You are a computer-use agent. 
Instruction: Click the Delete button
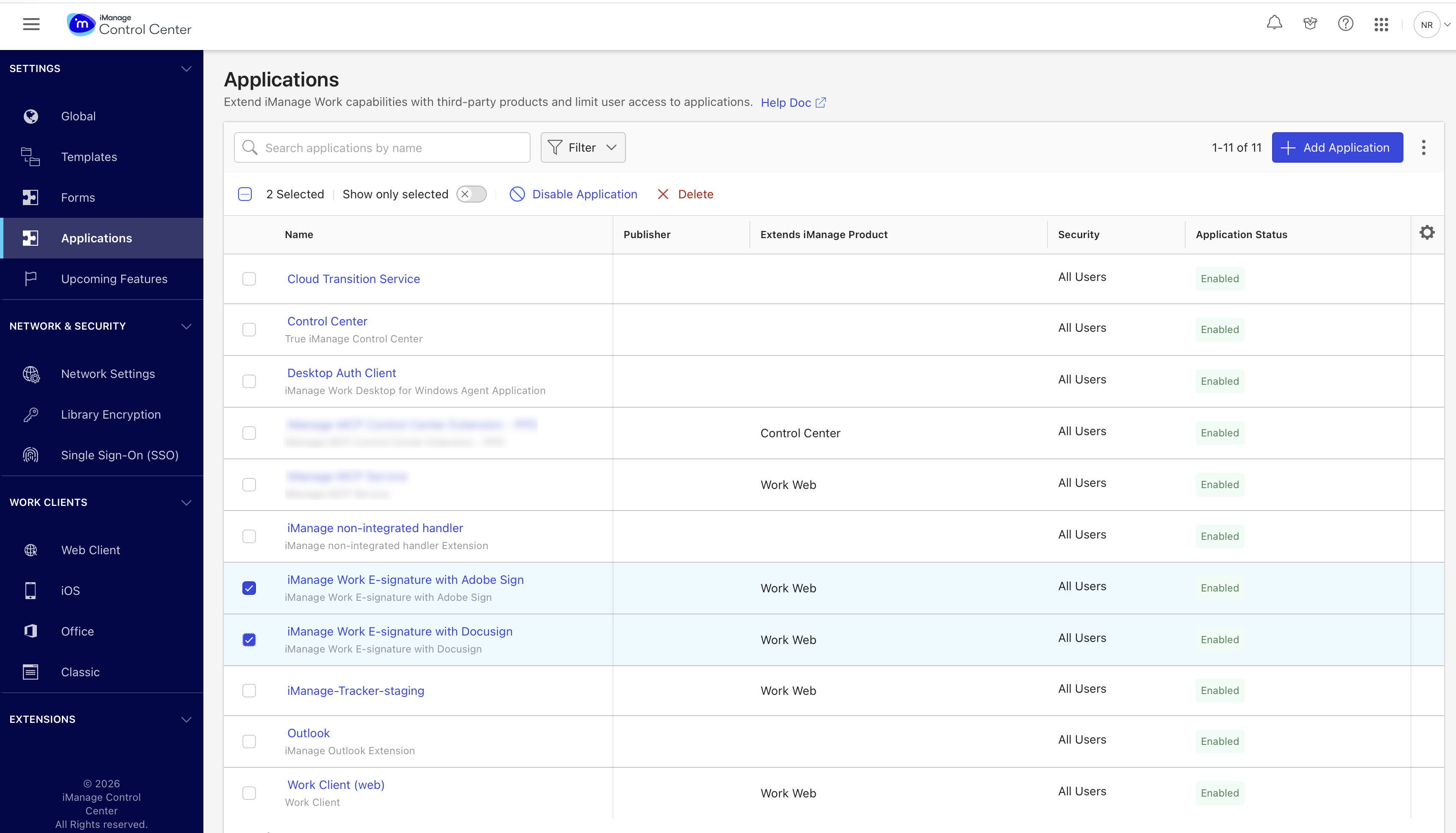tap(685, 194)
